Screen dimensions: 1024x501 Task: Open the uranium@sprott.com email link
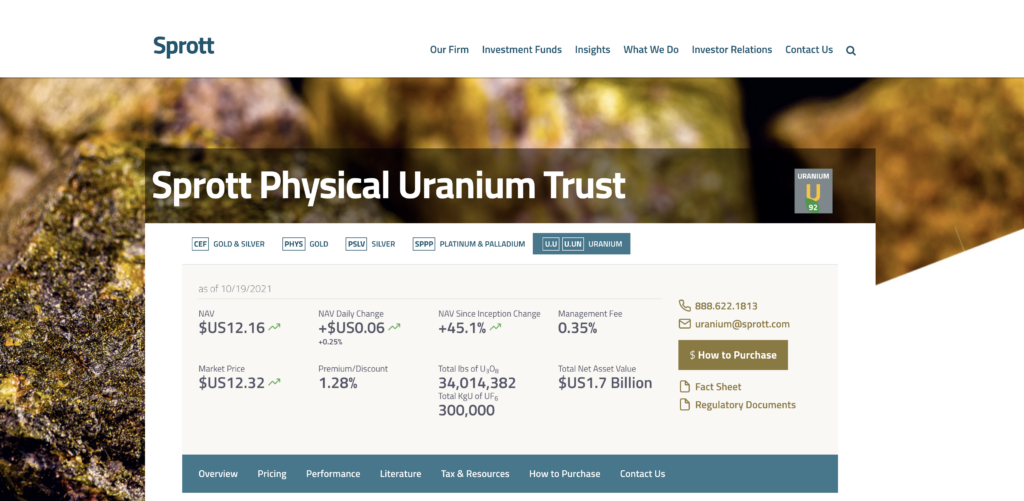(x=742, y=324)
